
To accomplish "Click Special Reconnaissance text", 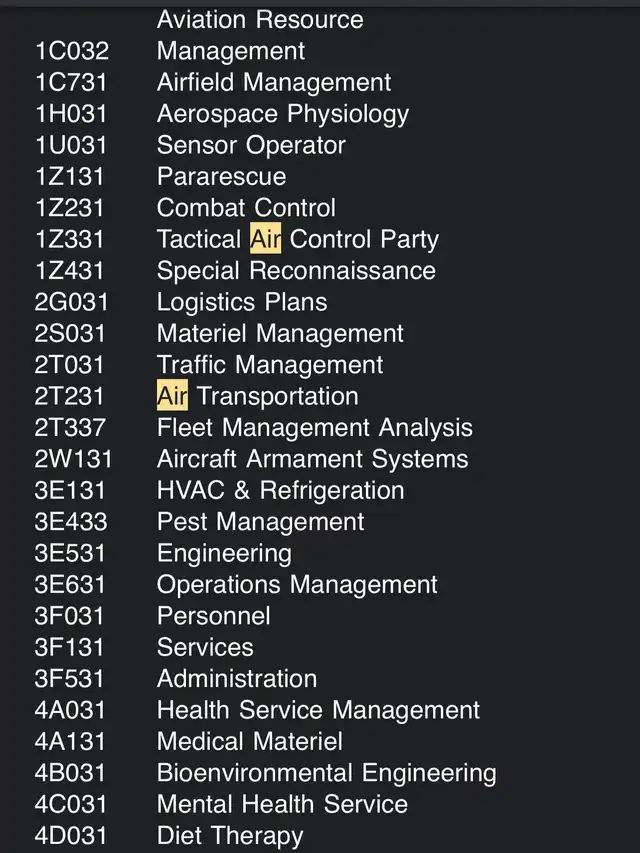I will pos(296,270).
